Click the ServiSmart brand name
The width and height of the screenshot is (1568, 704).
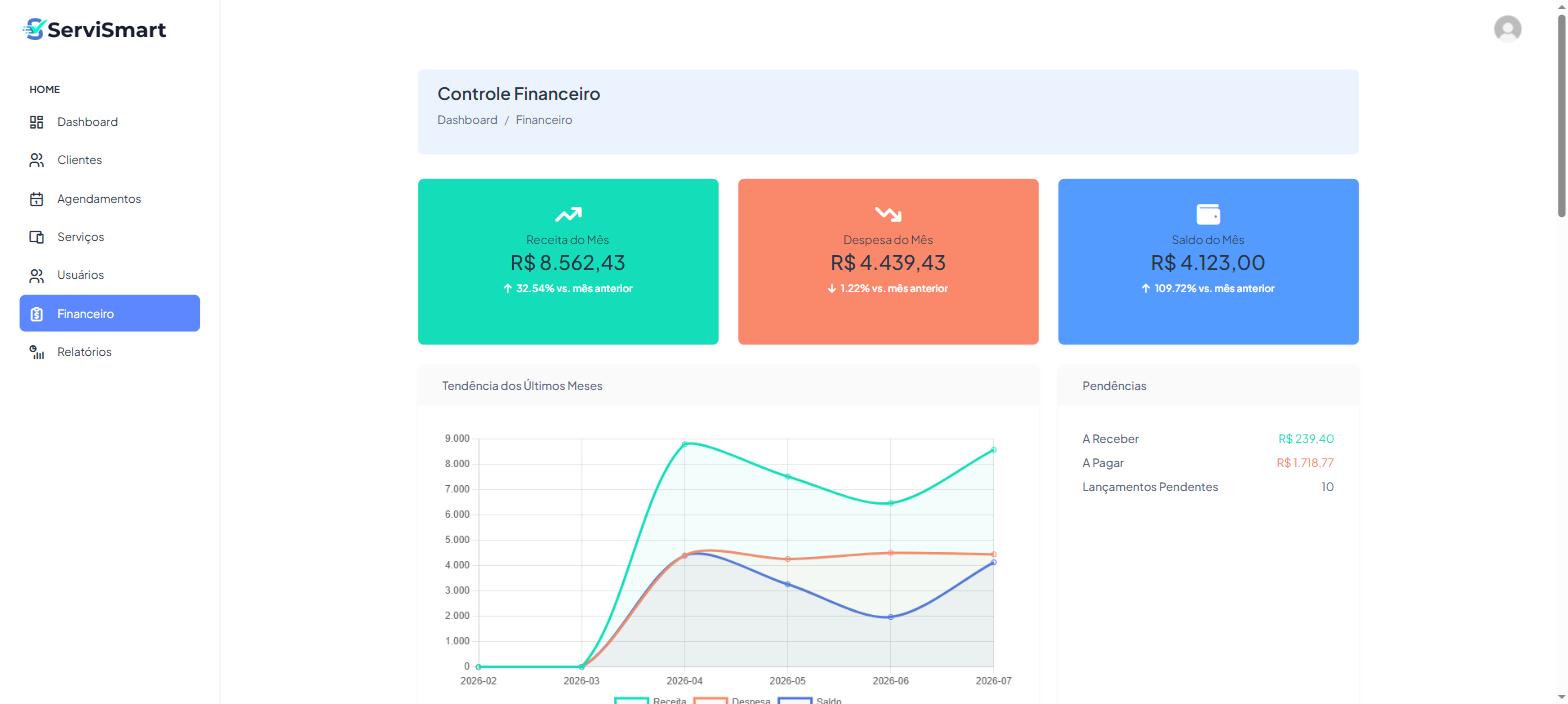point(107,30)
